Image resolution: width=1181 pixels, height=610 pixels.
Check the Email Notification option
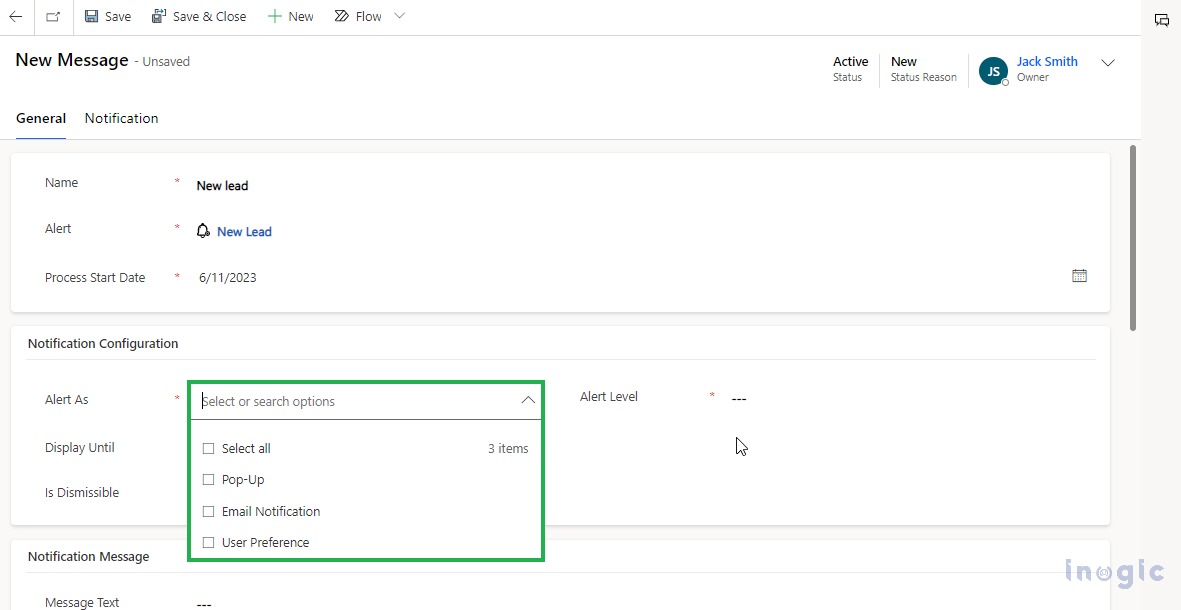209,511
